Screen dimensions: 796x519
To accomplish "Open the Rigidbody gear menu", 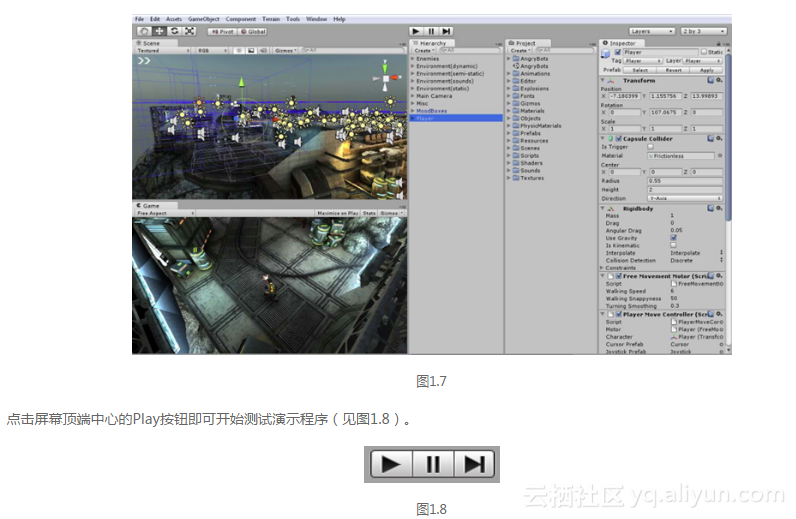I will click(719, 208).
